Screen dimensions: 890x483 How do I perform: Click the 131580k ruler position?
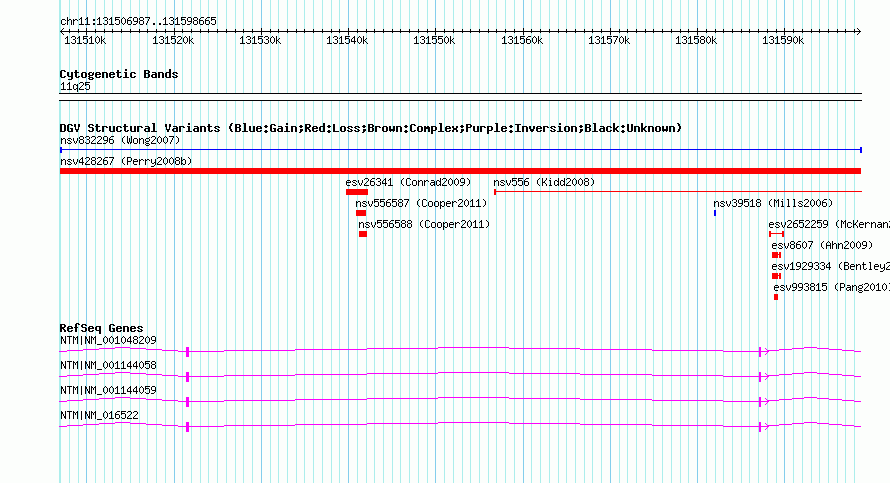696,40
